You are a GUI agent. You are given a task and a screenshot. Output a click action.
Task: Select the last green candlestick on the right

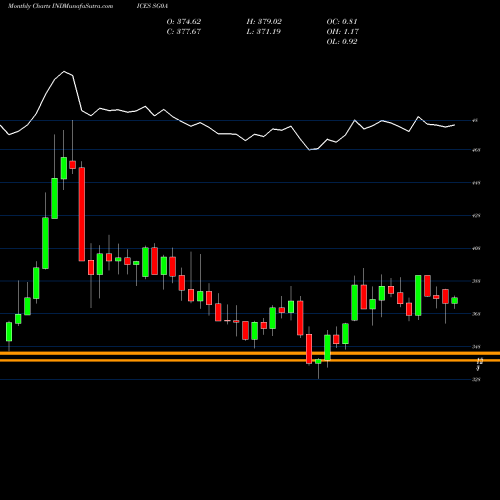tap(455, 301)
